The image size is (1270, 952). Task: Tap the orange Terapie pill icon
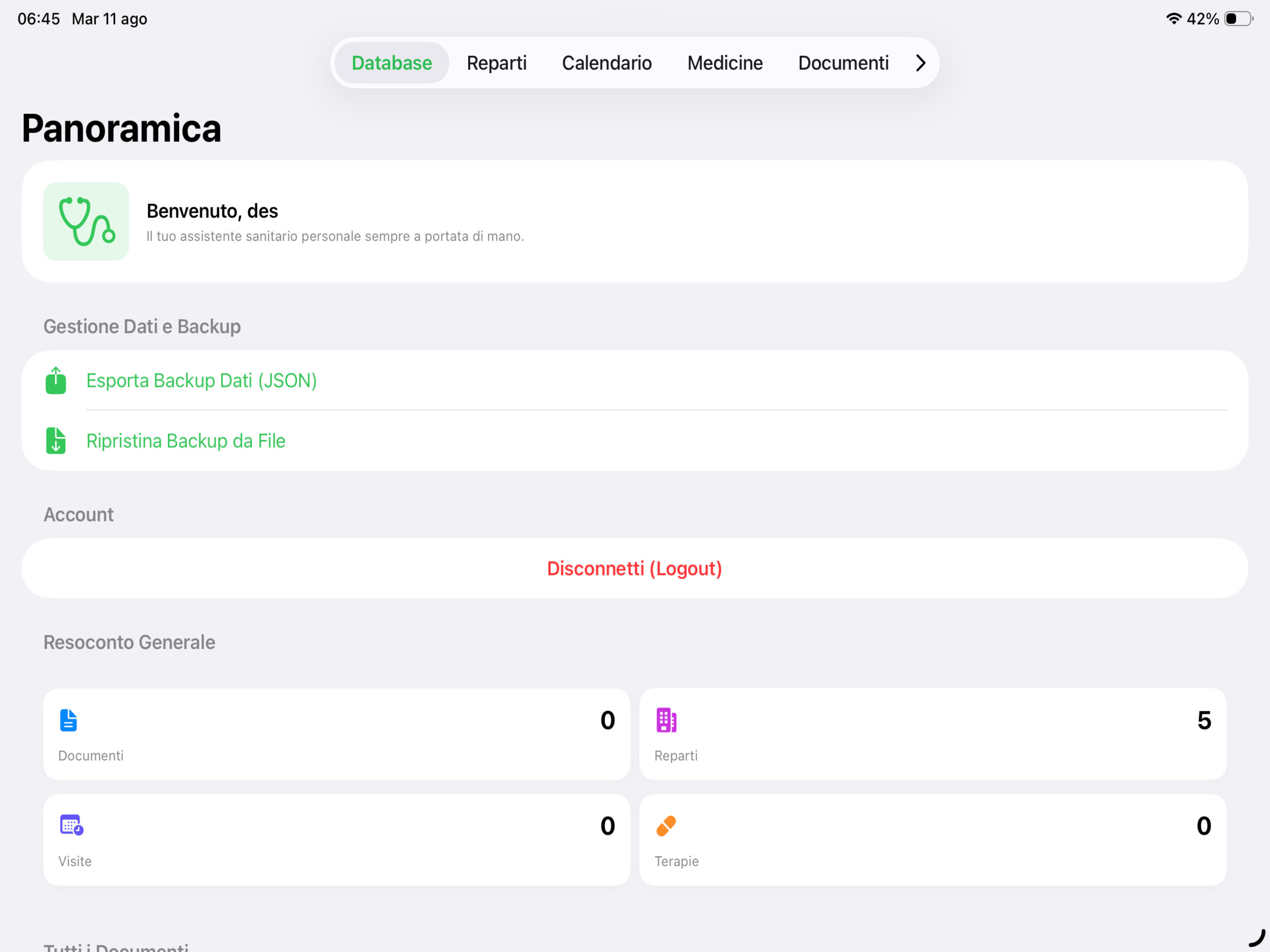pos(666,826)
